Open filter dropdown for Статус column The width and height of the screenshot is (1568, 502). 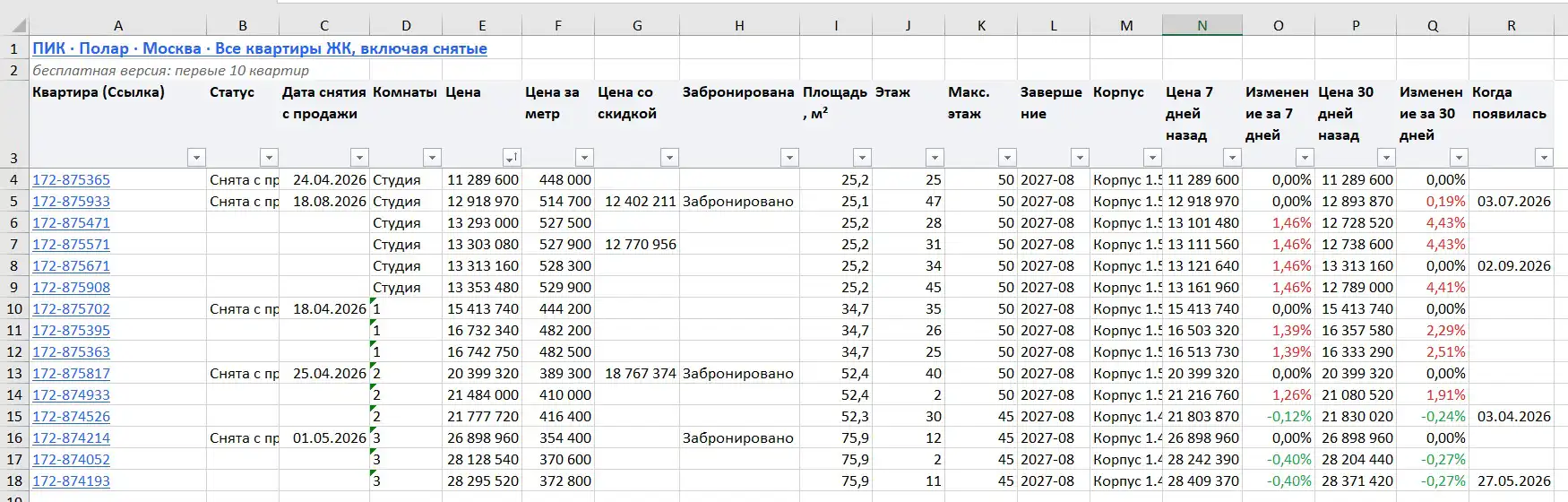pos(269,158)
